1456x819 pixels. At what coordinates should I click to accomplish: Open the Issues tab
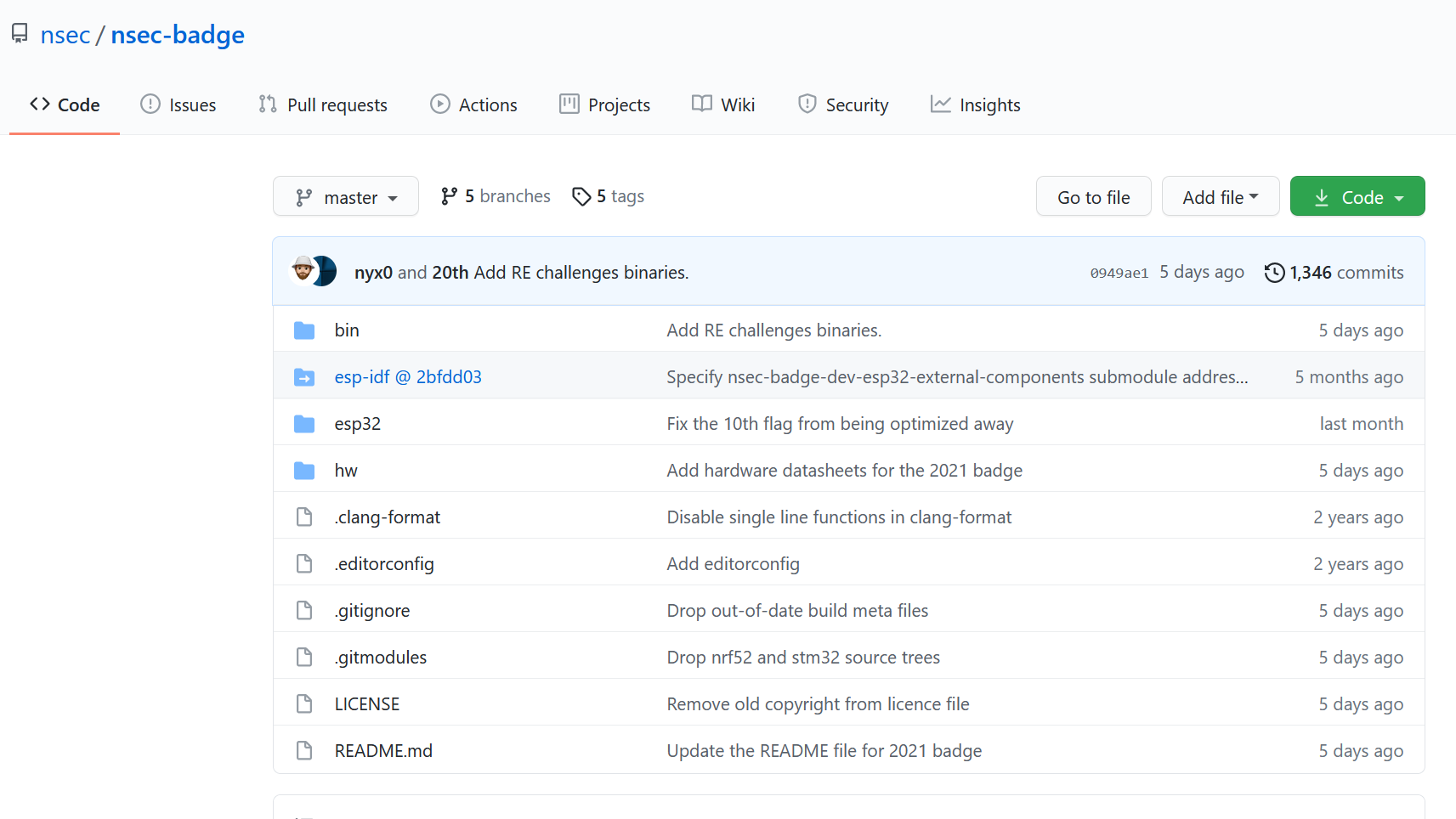[x=178, y=104]
